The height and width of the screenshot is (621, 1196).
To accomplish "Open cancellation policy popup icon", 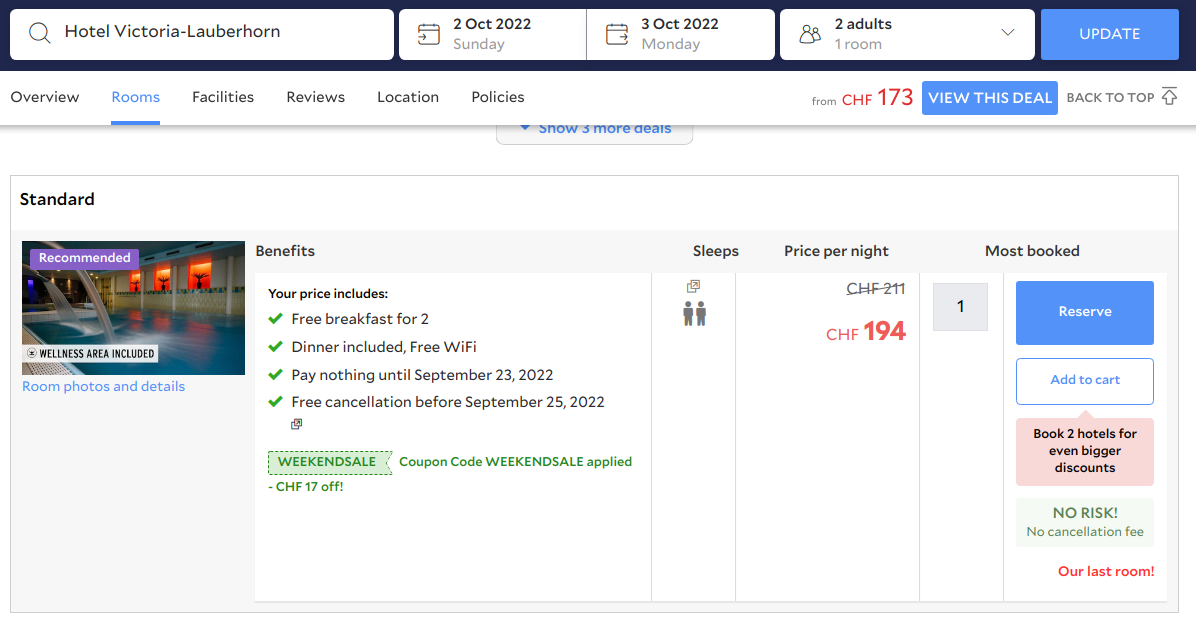I will pyautogui.click(x=297, y=424).
